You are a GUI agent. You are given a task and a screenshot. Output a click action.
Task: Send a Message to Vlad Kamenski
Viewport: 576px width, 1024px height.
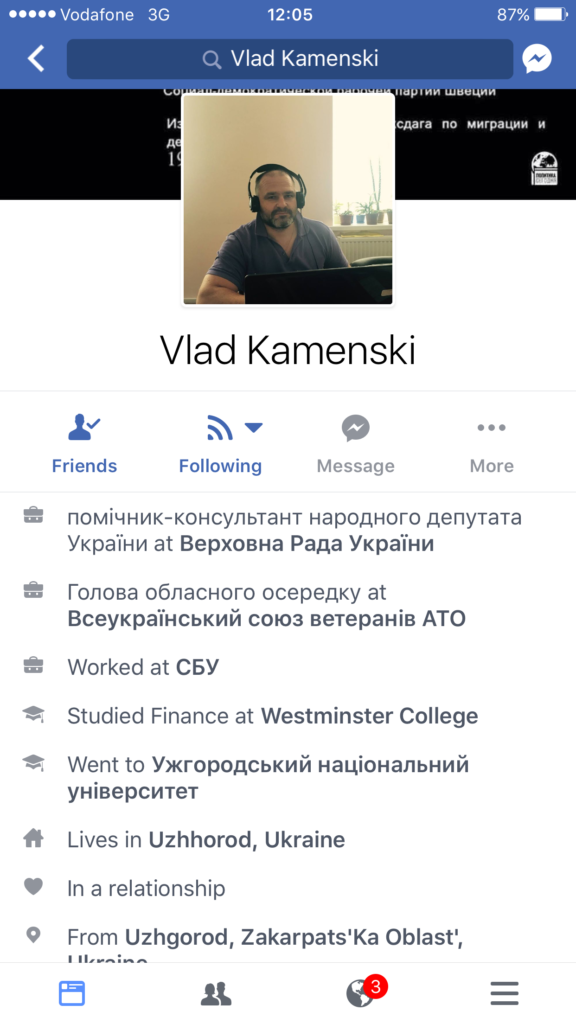355,445
